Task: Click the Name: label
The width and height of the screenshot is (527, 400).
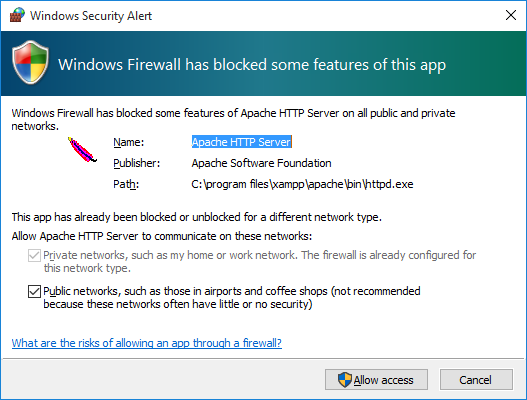Action: pyautogui.click(x=128, y=142)
